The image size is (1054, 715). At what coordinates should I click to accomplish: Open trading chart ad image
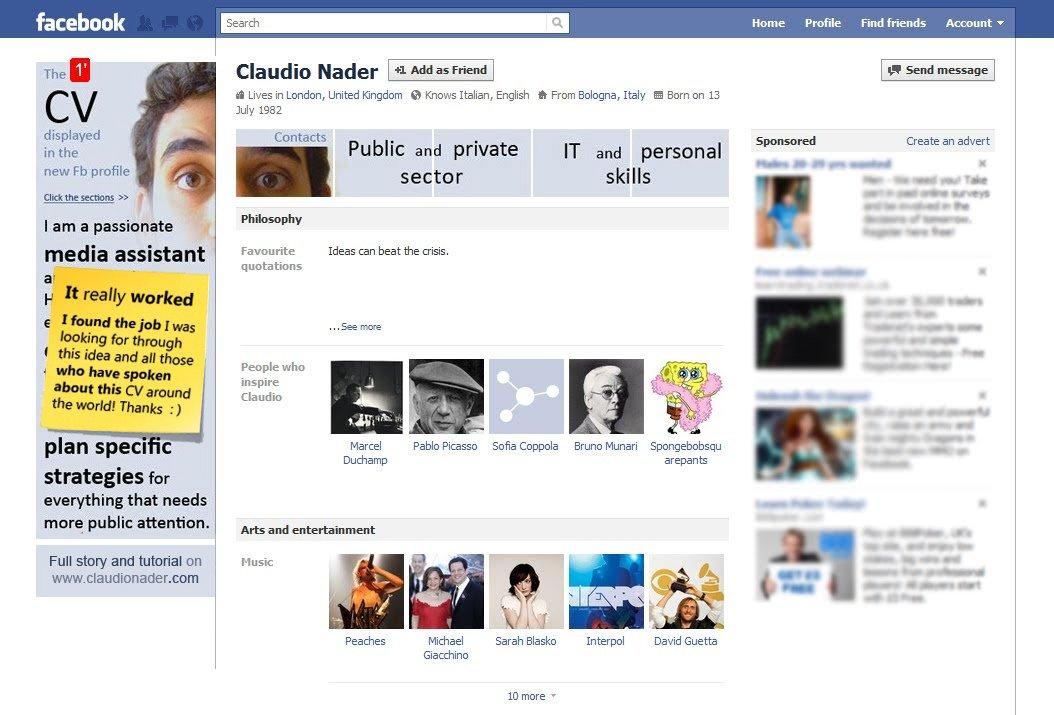[x=799, y=333]
